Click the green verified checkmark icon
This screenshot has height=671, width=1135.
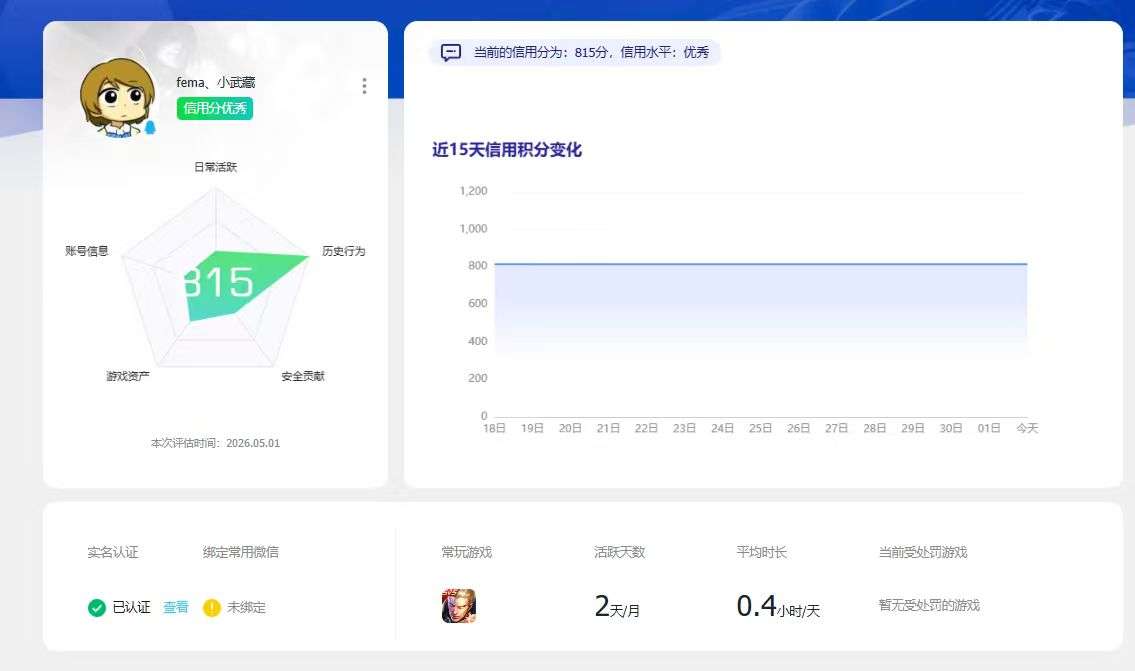click(x=97, y=608)
